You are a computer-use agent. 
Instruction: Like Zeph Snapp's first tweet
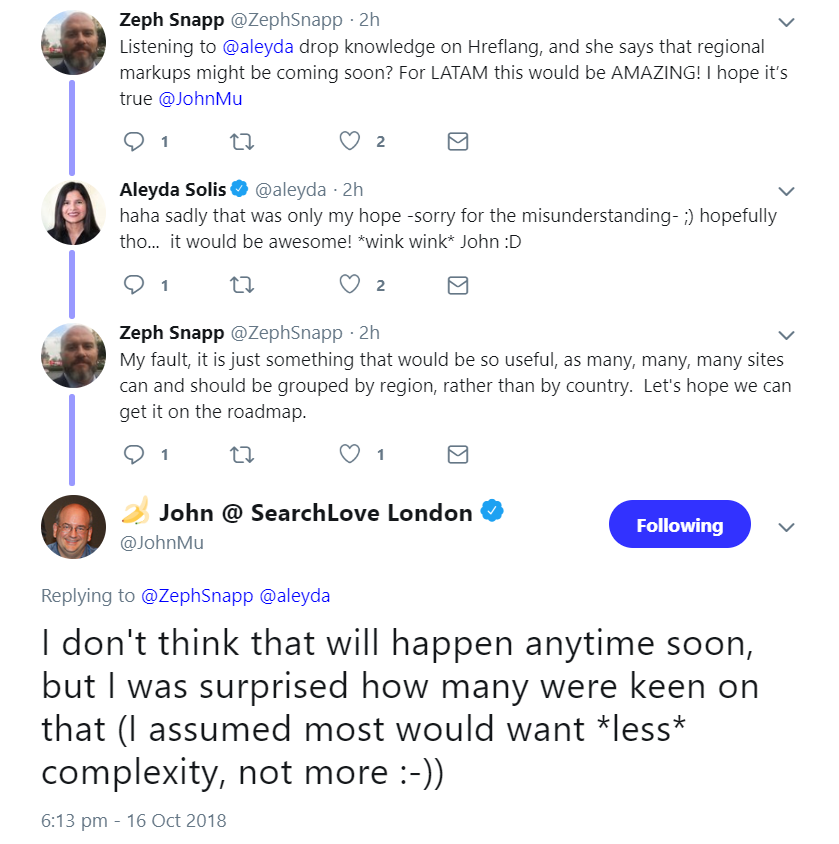pos(349,142)
